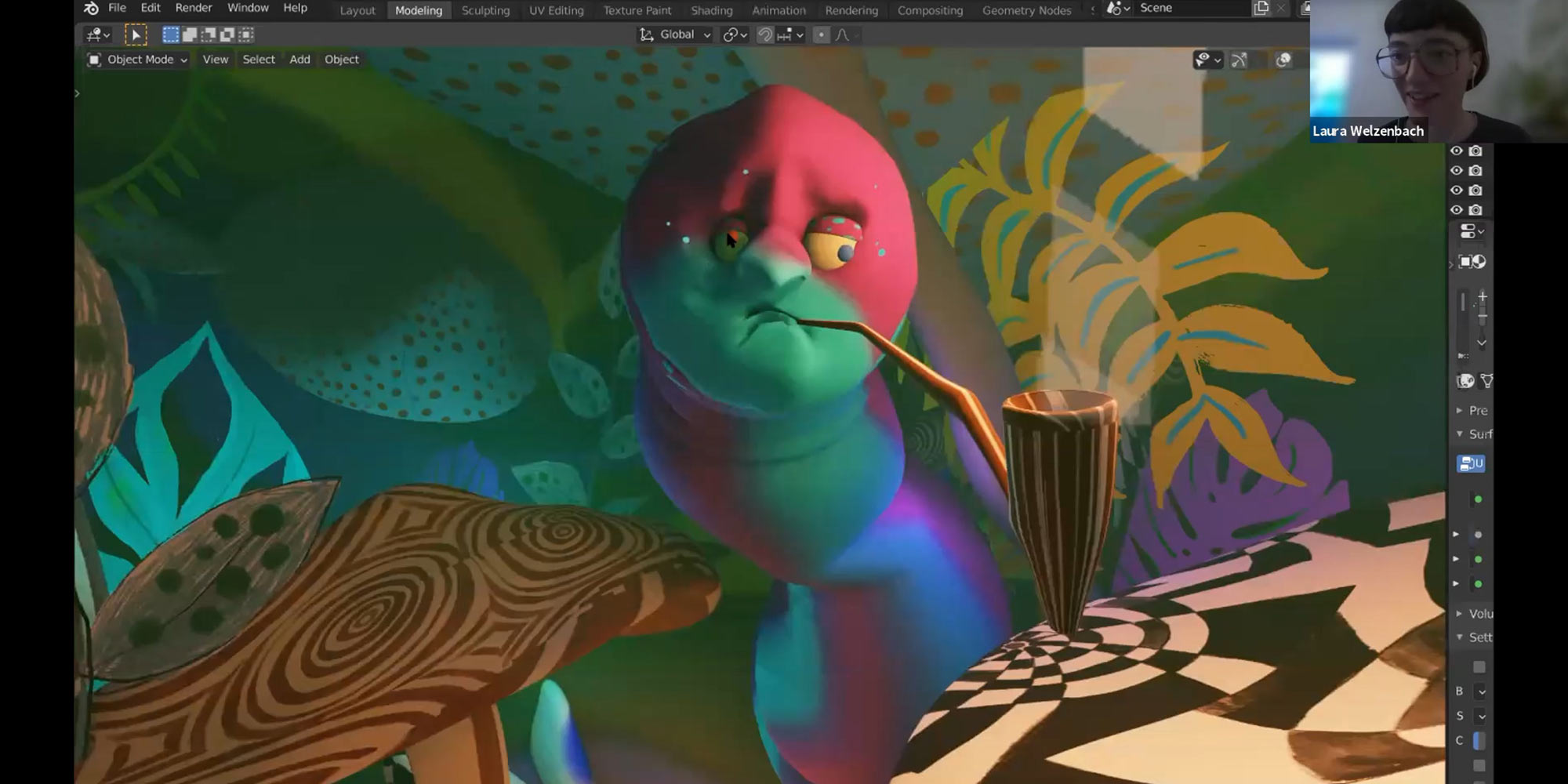Choose the intersect selection mode icon
The image size is (1568, 784).
245,34
